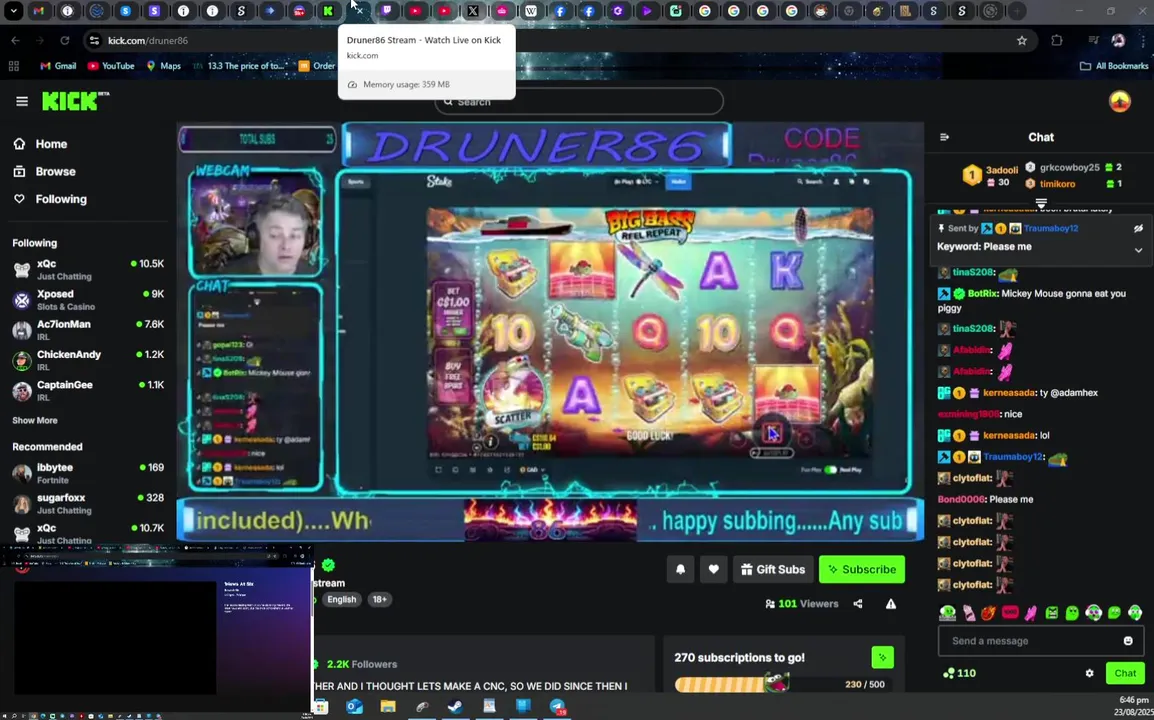Expand the pinned Keyword message chevron
1154x720 pixels.
pos(1138,250)
